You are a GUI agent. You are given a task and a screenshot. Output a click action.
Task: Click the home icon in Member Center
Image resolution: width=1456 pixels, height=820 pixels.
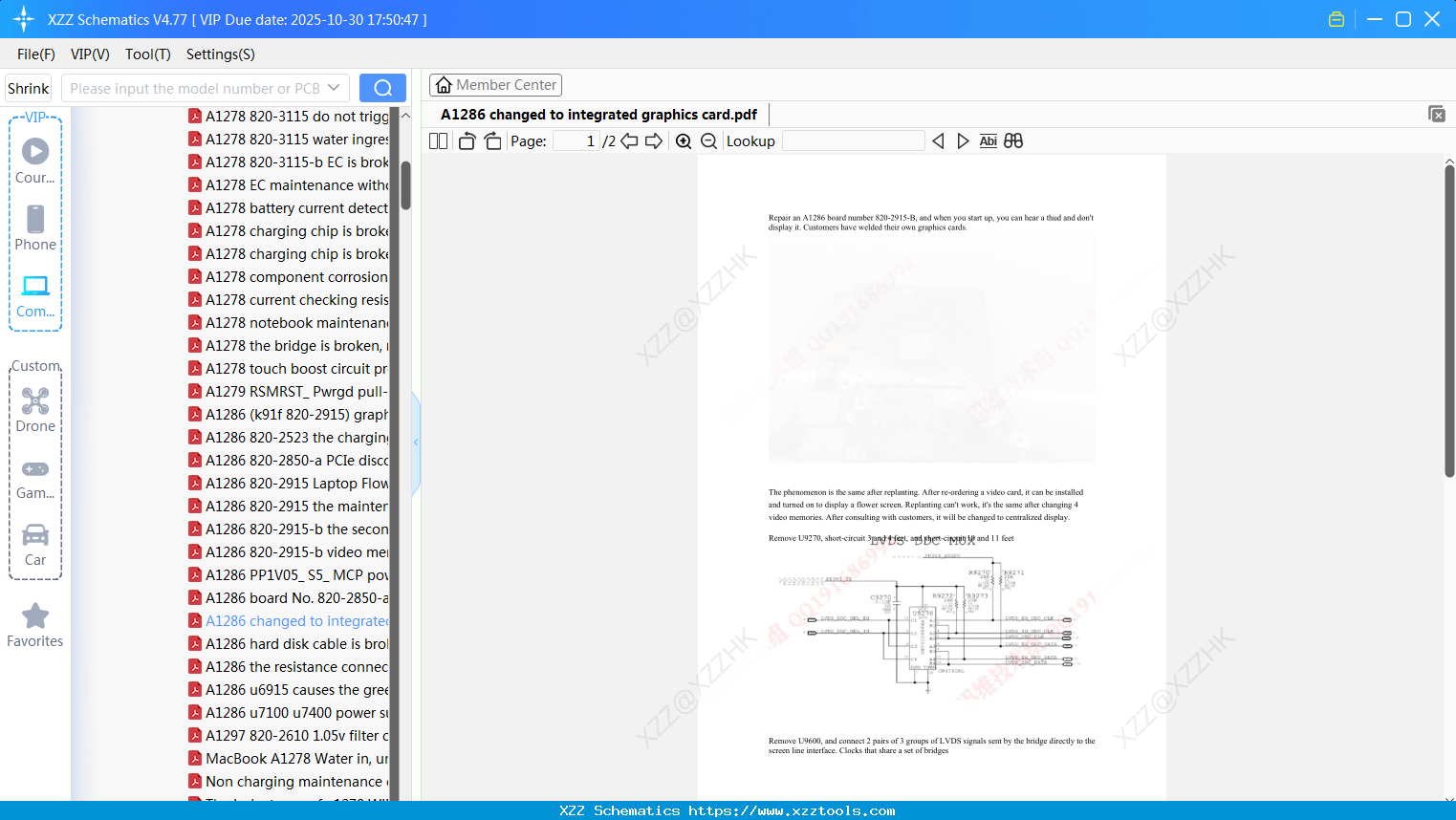[444, 85]
